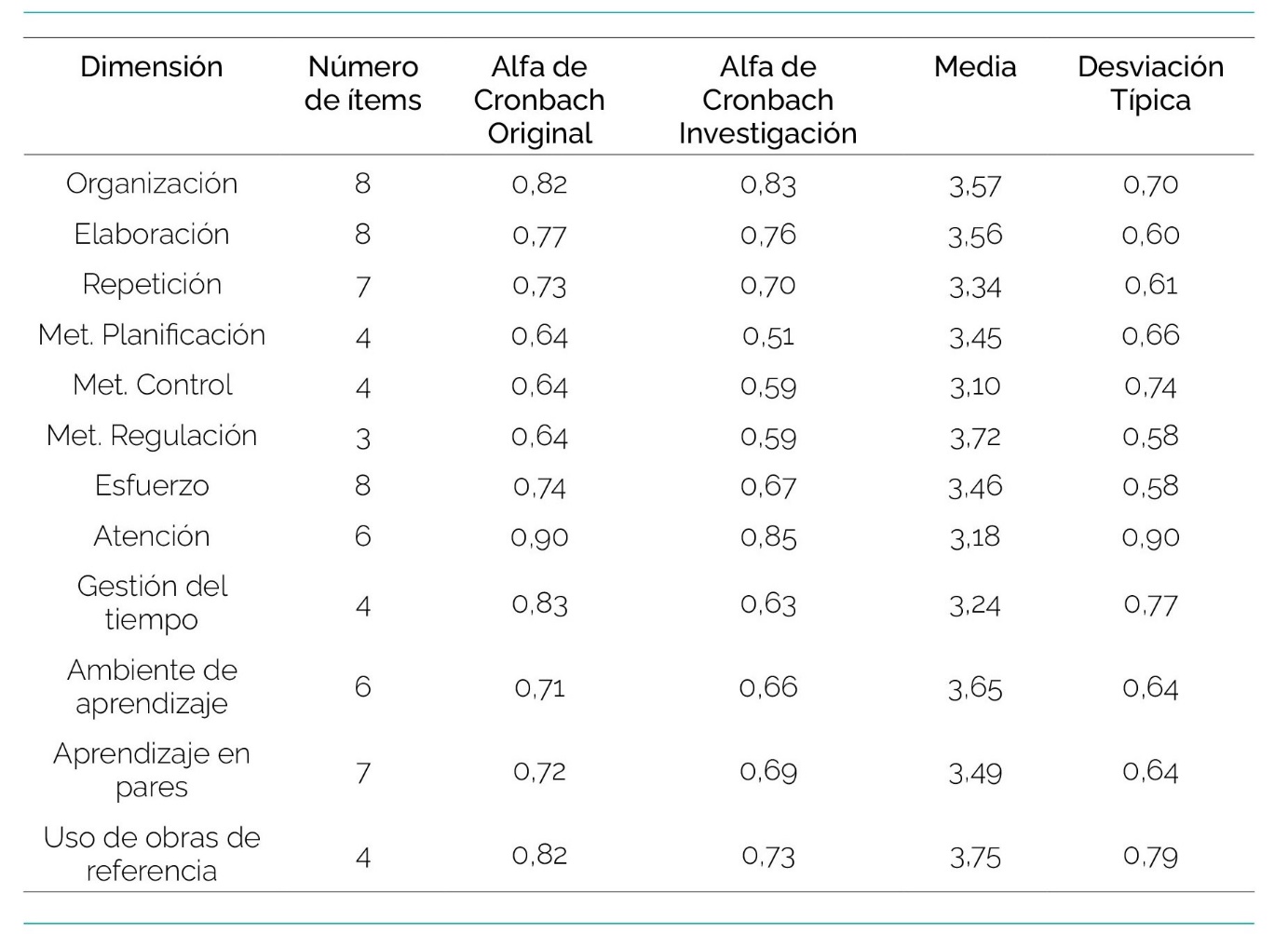This screenshot has width=1288, height=934.
Task: Select the "Alfa de Cronbach Investigación" header
Action: click(x=767, y=100)
